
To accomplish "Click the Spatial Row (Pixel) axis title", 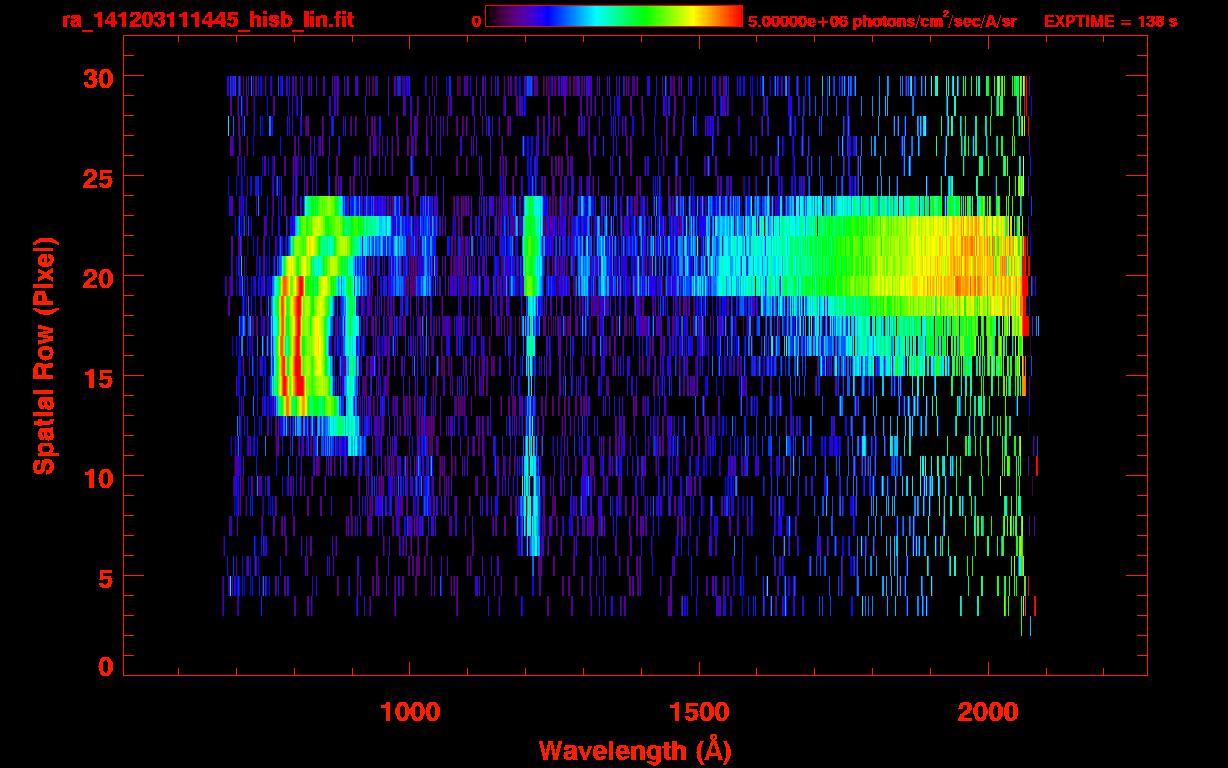I will pyautogui.click(x=44, y=356).
